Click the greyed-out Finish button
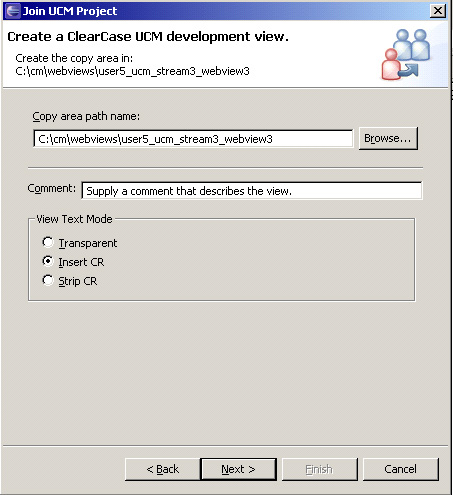This screenshot has height=495, width=453. point(319,469)
